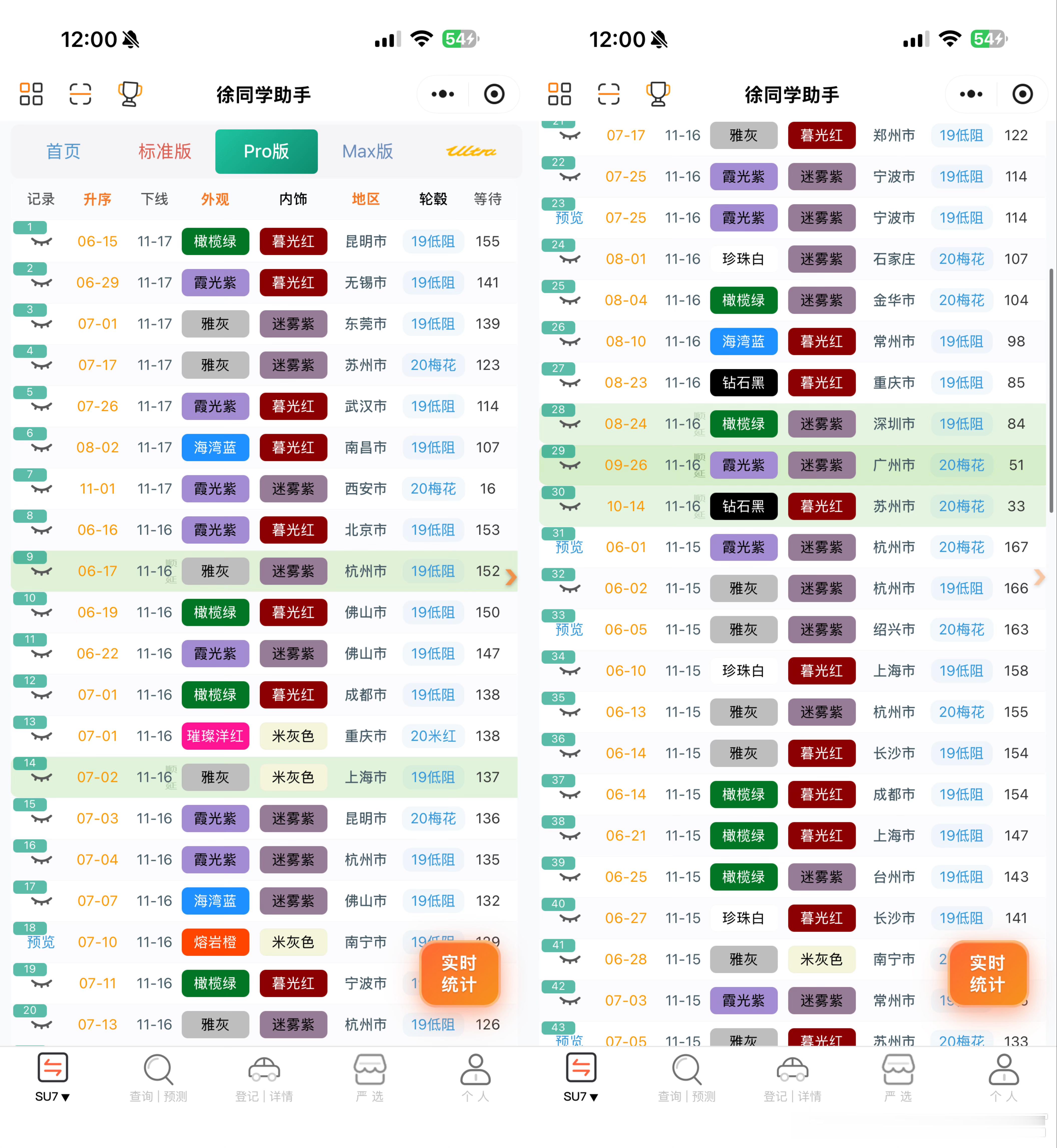Tap the three-dot more menu in left header
This screenshot has width=1057, height=1148.
[443, 94]
